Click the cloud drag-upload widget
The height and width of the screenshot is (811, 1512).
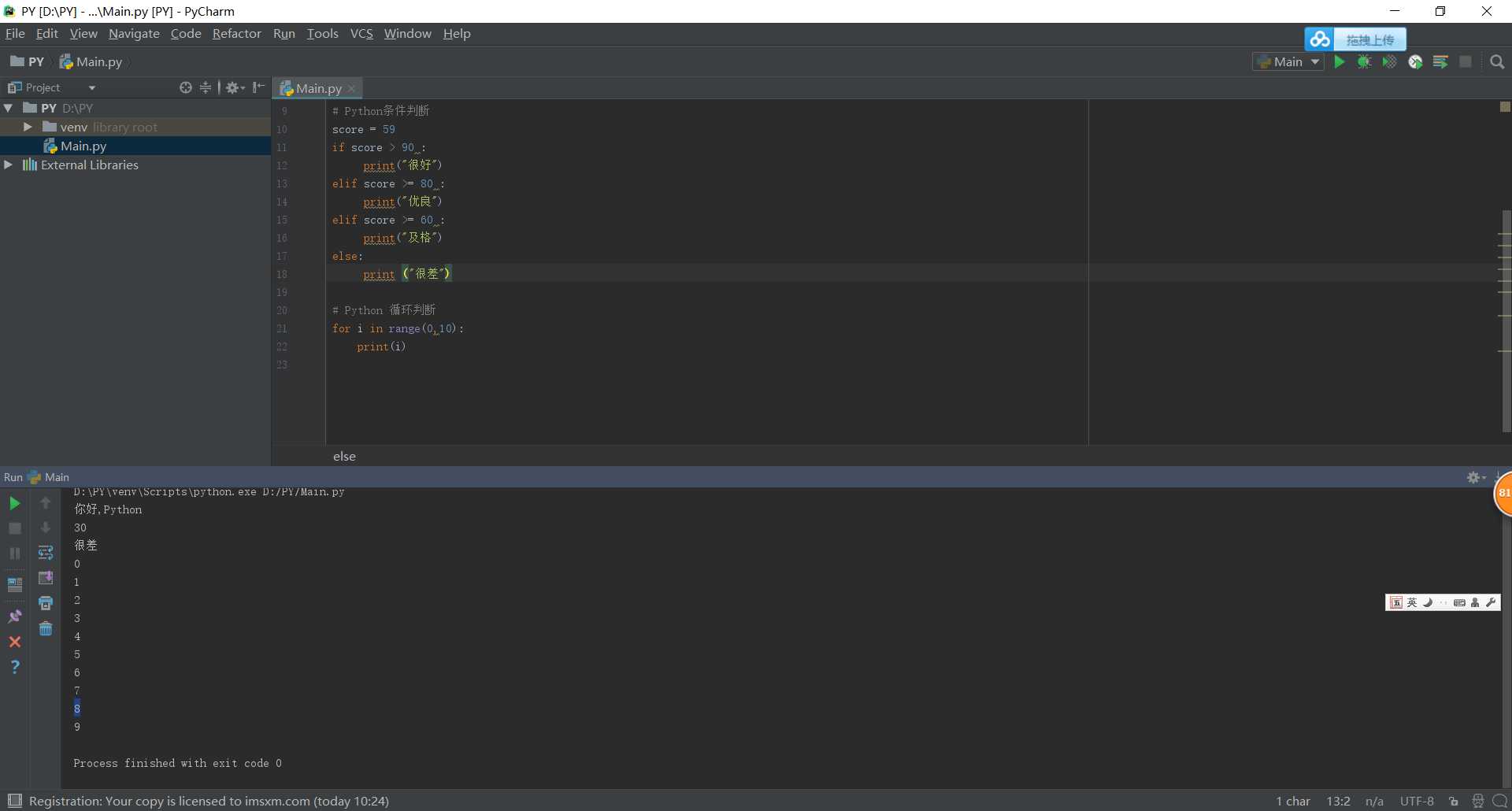pyautogui.click(x=1355, y=39)
